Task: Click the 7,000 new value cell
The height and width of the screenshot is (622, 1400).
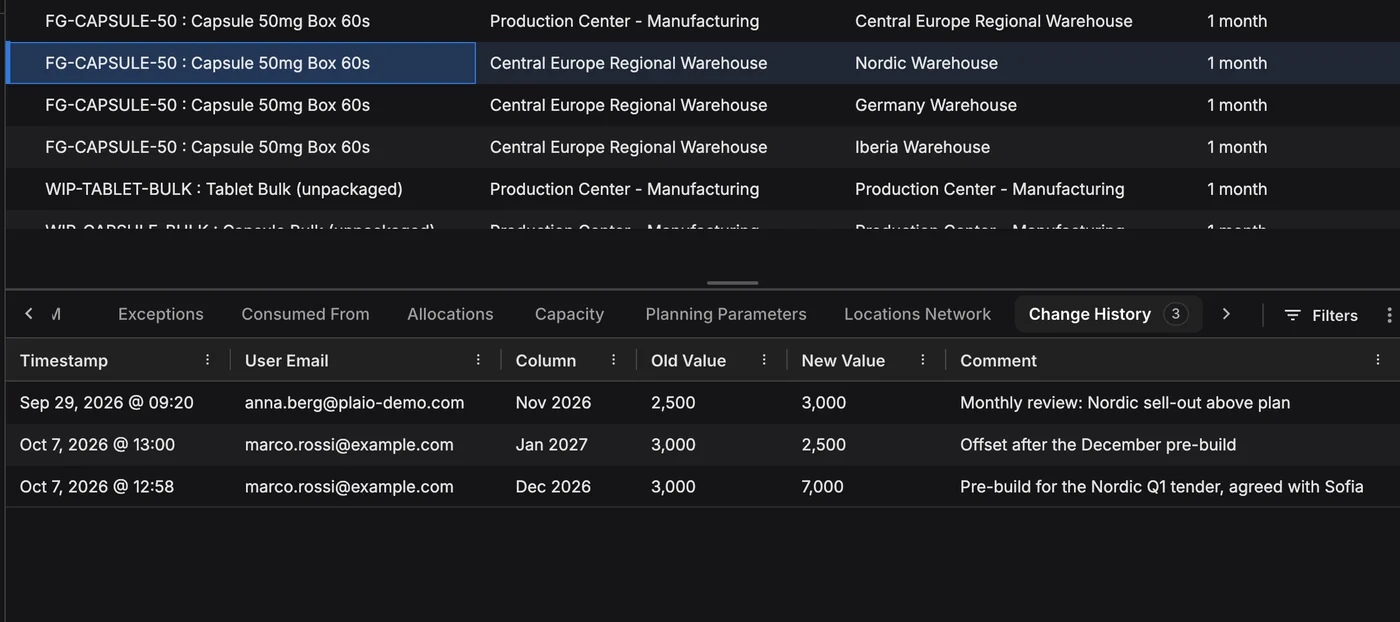Action: pos(823,487)
